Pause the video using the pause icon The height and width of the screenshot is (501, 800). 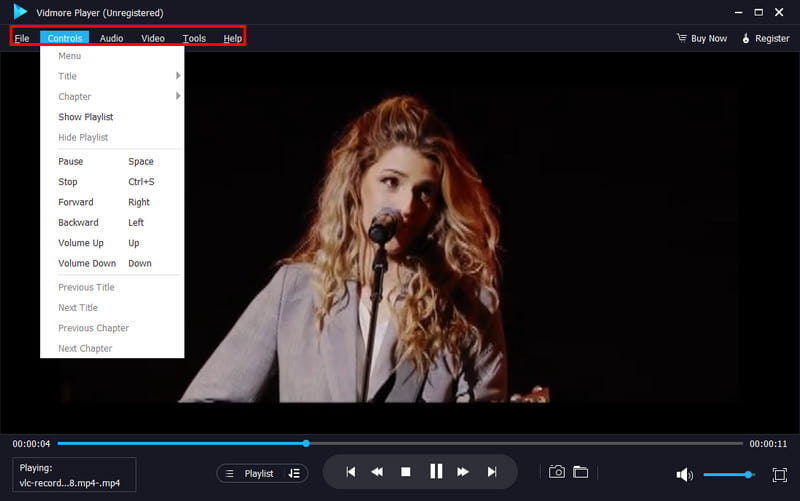(436, 472)
